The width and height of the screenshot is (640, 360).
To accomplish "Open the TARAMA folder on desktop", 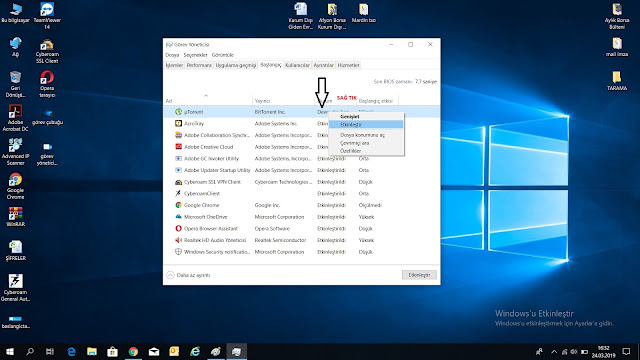I will 617,80.
